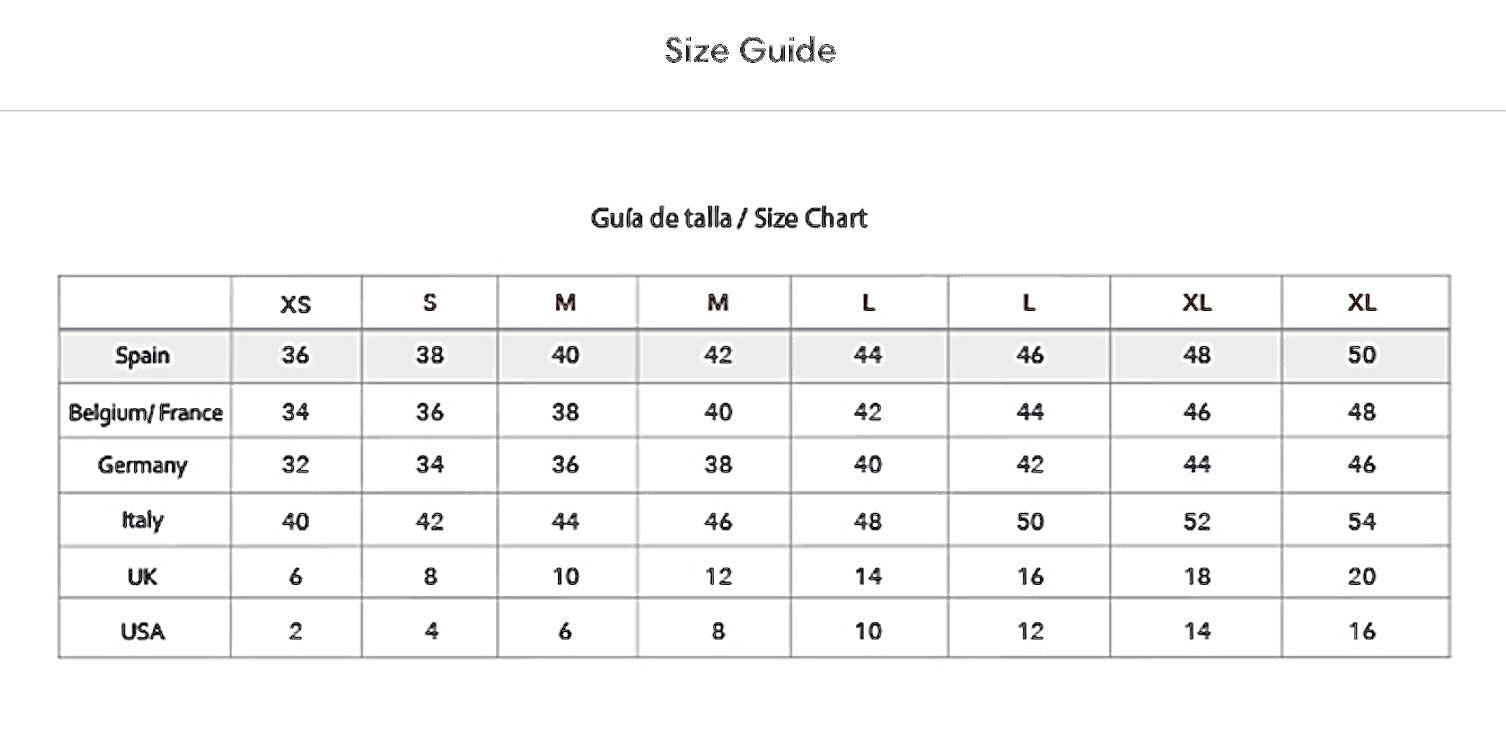This screenshot has height=731, width=1506.
Task: Select Spain size 36 cell
Action: (295, 355)
